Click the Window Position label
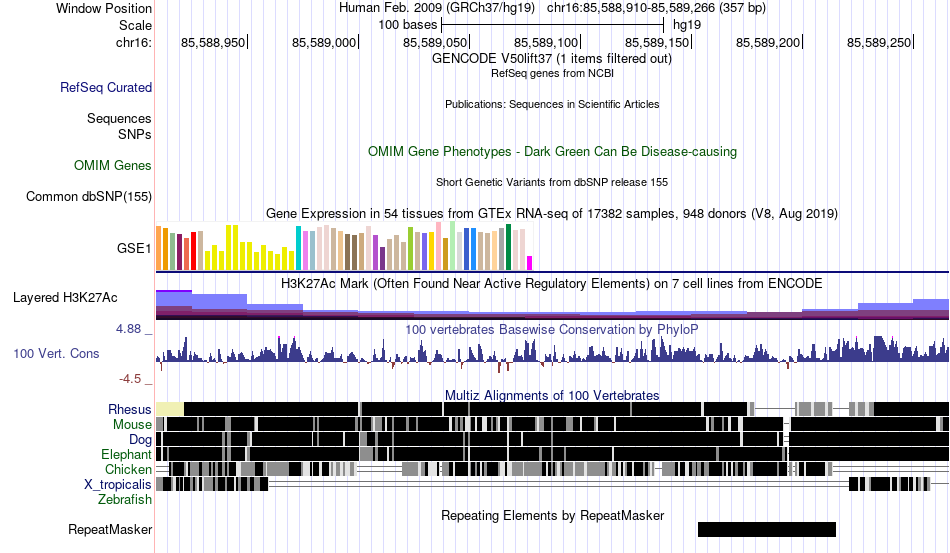Screen dimensions: 950x553 tap(104, 8)
